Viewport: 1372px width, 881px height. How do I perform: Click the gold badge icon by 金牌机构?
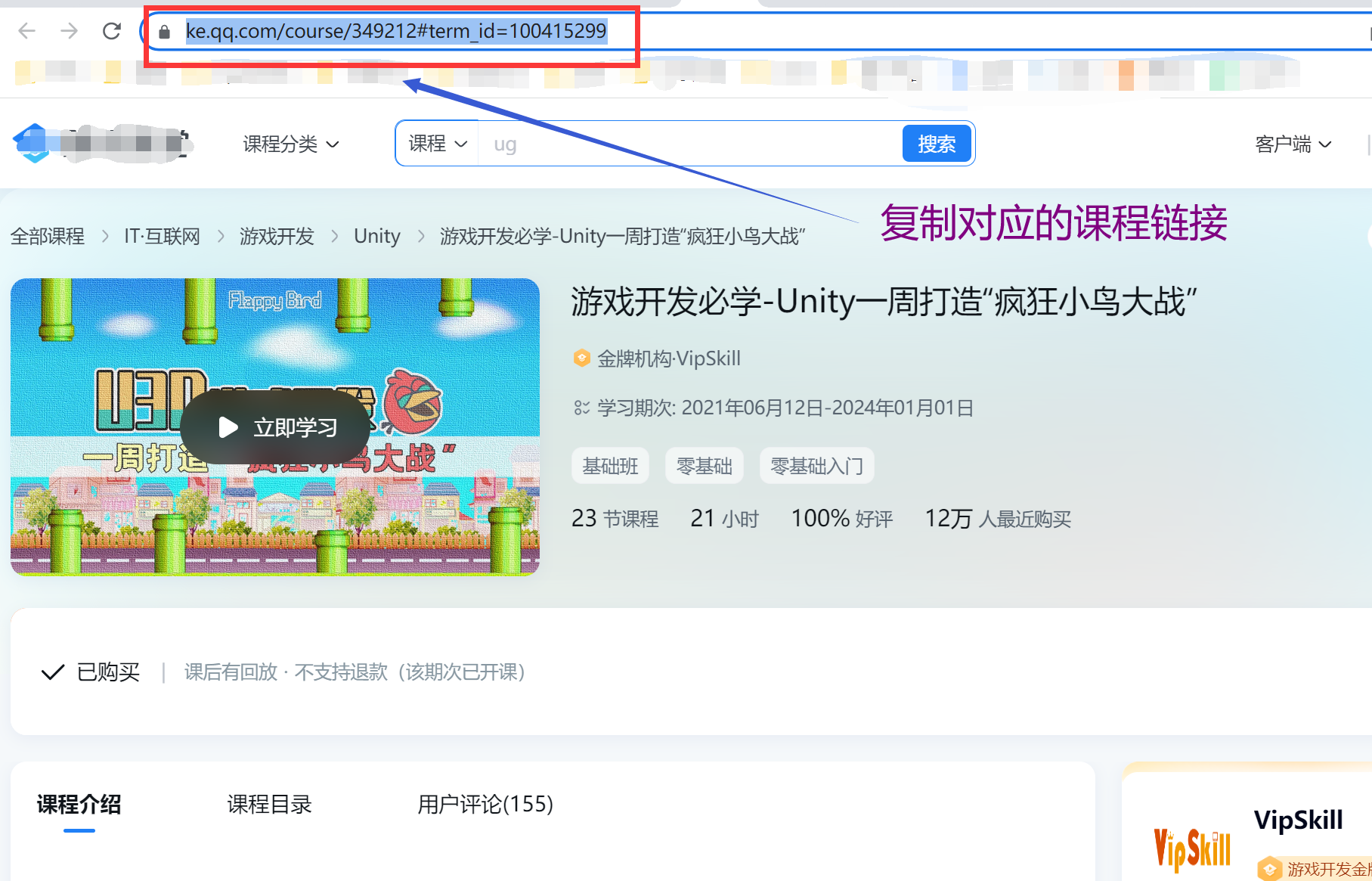[581, 358]
